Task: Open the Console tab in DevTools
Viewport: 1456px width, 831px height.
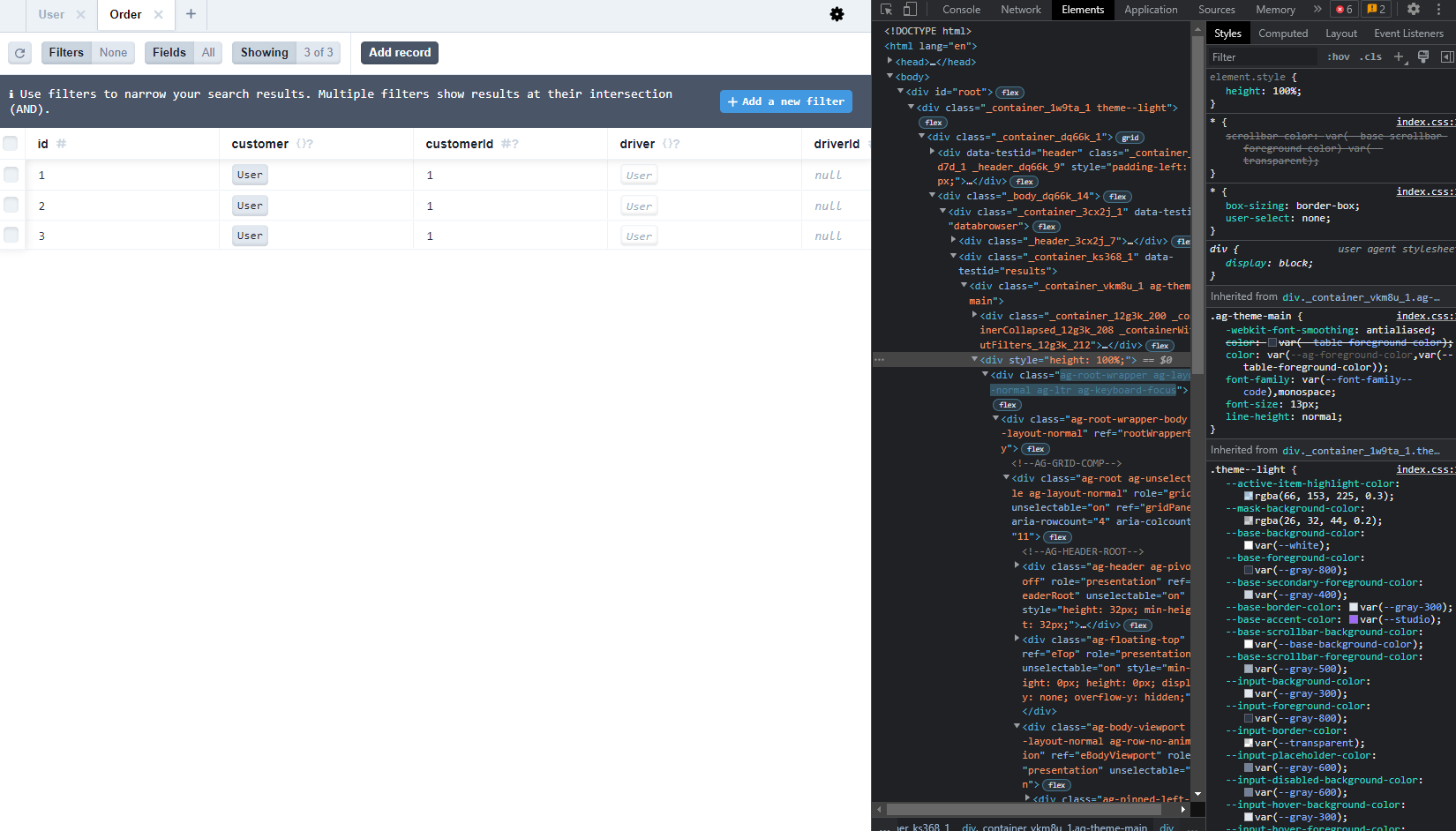Action: point(961,10)
